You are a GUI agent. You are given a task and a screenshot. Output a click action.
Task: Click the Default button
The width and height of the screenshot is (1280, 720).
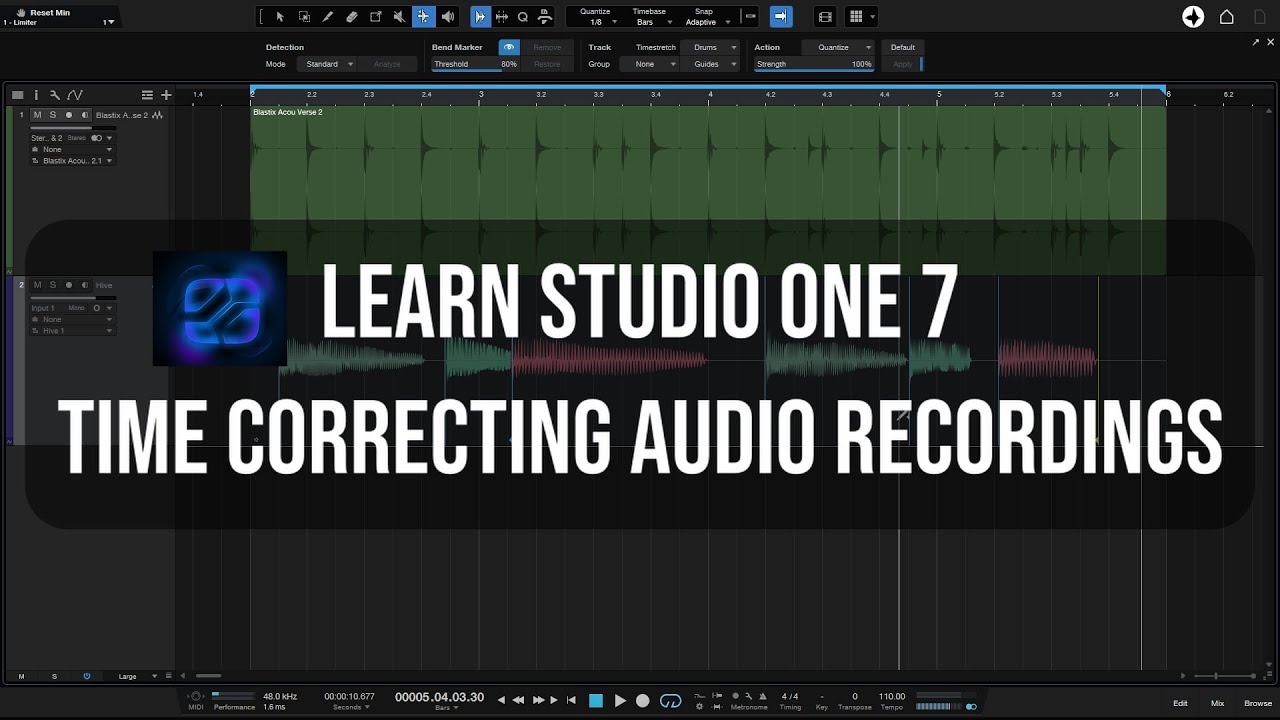[903, 47]
